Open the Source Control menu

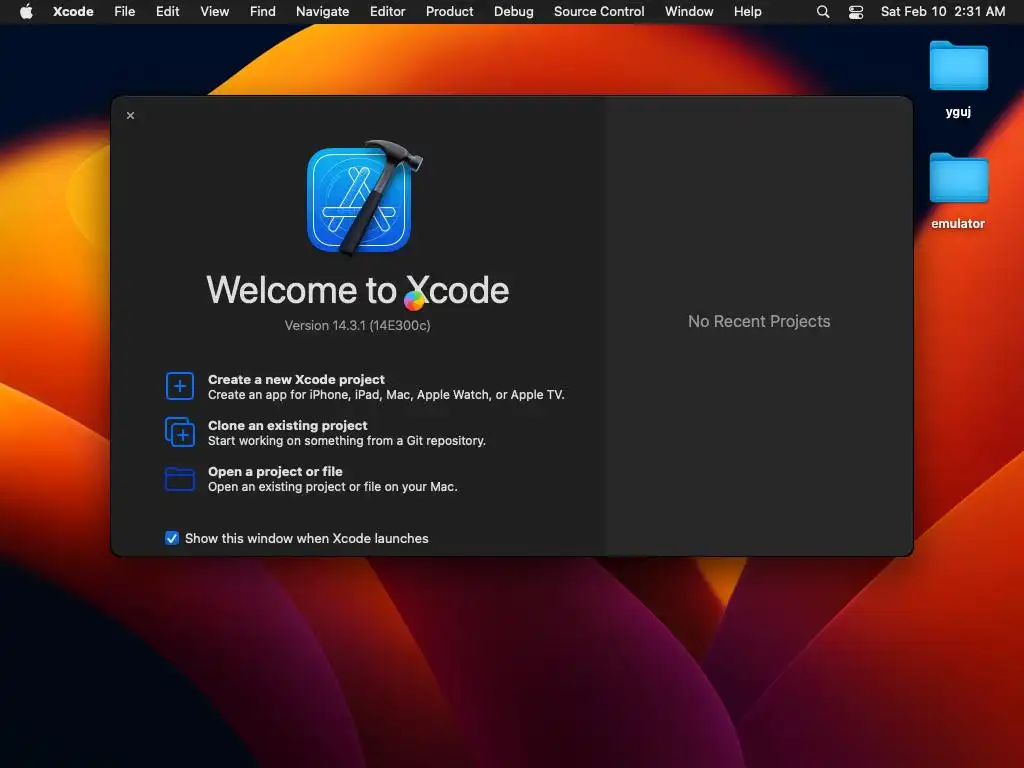coord(599,11)
